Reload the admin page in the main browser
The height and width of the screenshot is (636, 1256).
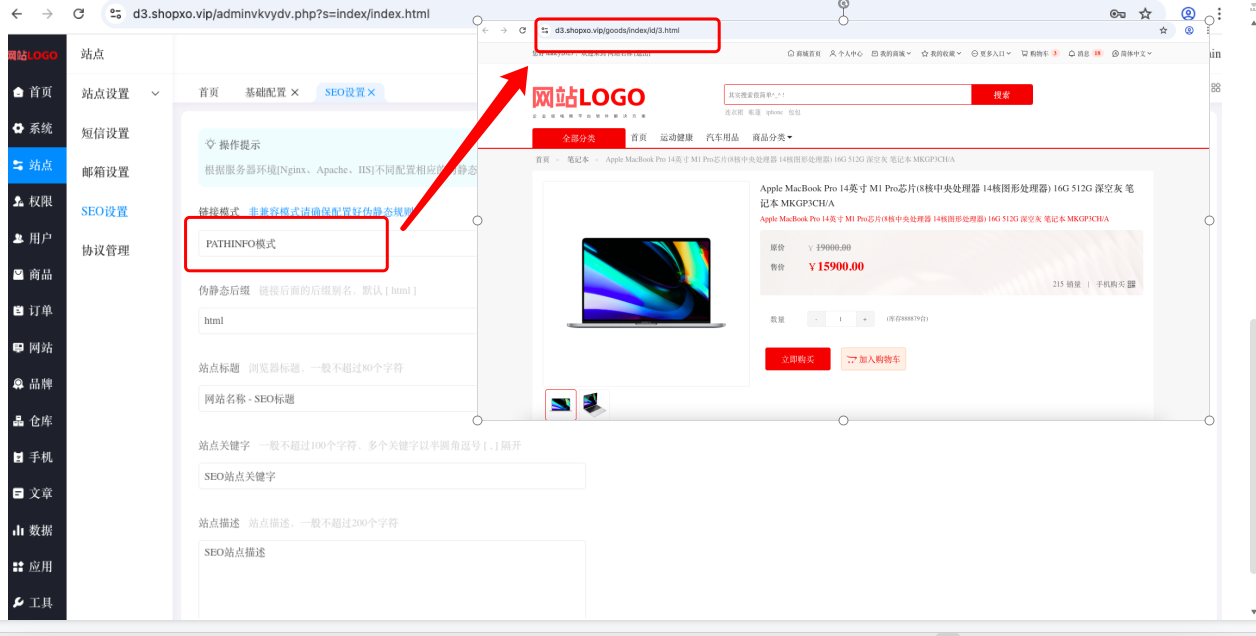tap(79, 14)
